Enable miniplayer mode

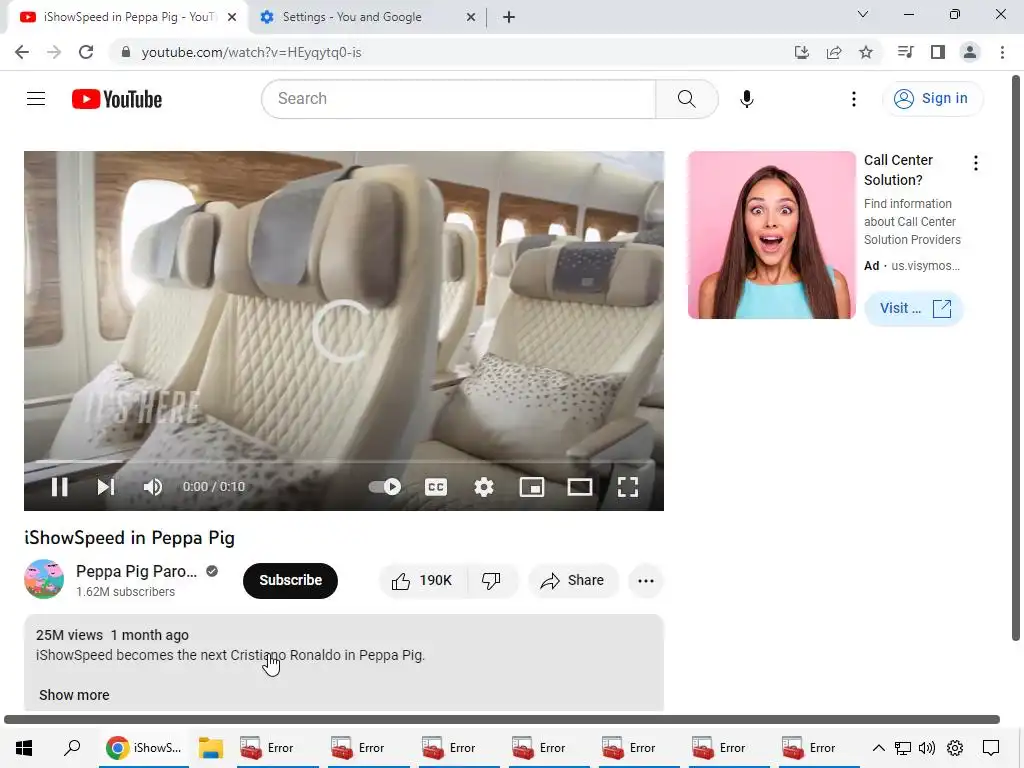coord(532,487)
